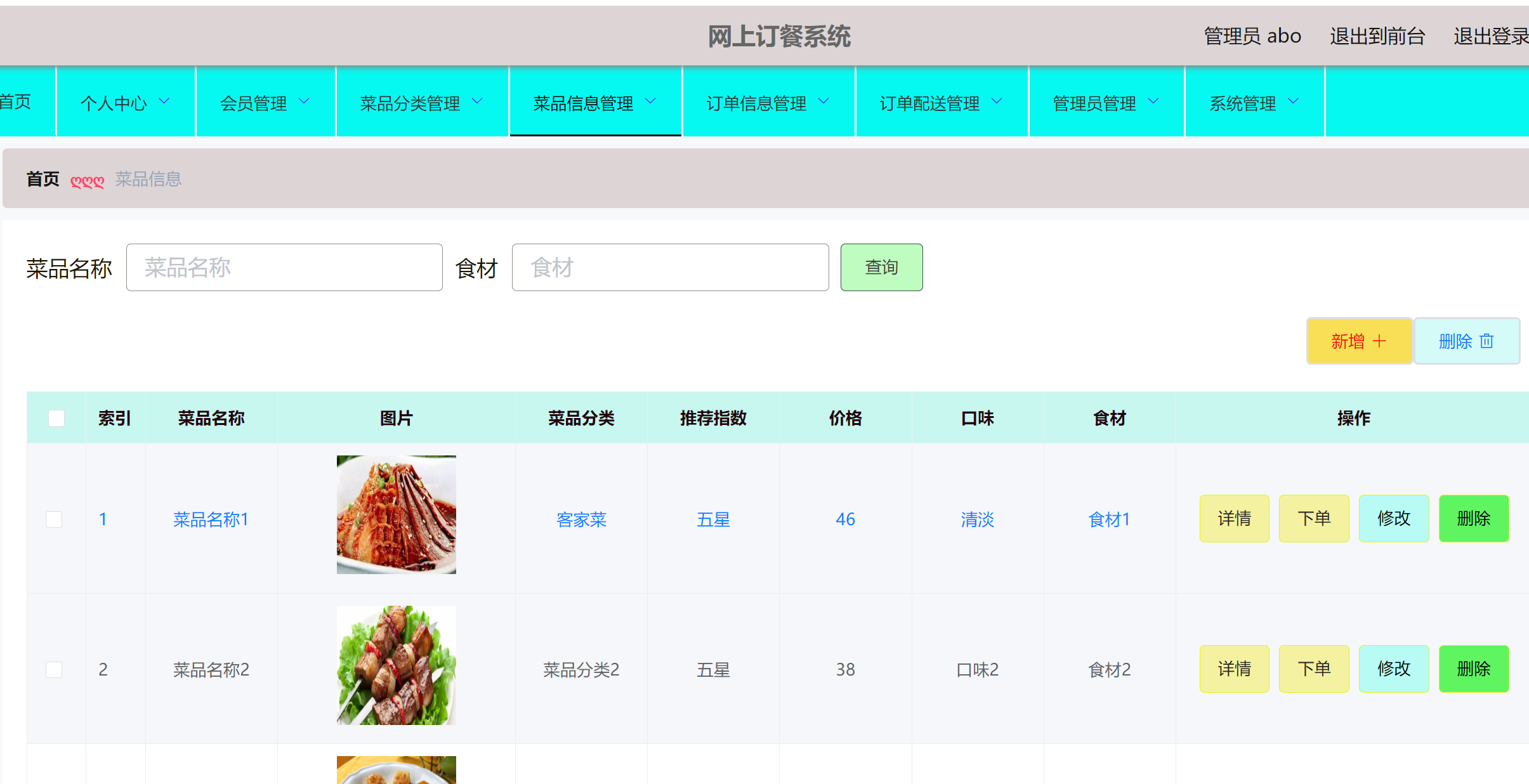
Task: Open the 会员管理 dropdown chevron
Action: pyautogui.click(x=305, y=101)
